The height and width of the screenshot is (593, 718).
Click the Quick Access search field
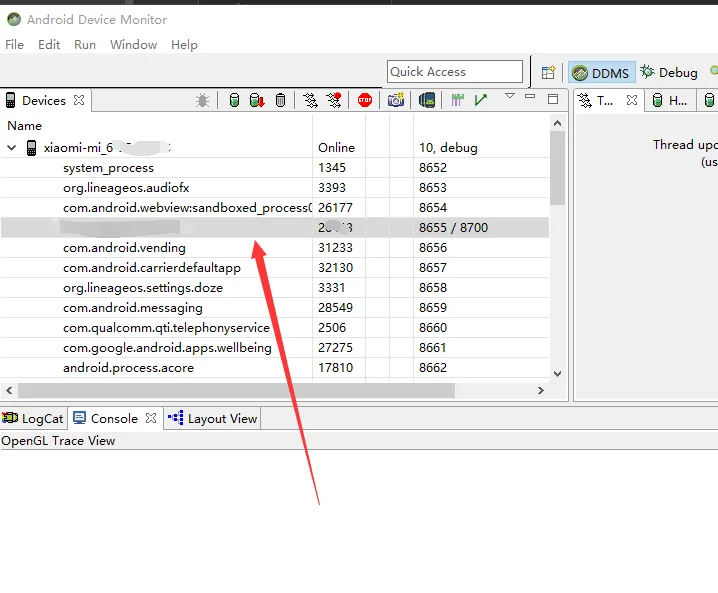[454, 72]
